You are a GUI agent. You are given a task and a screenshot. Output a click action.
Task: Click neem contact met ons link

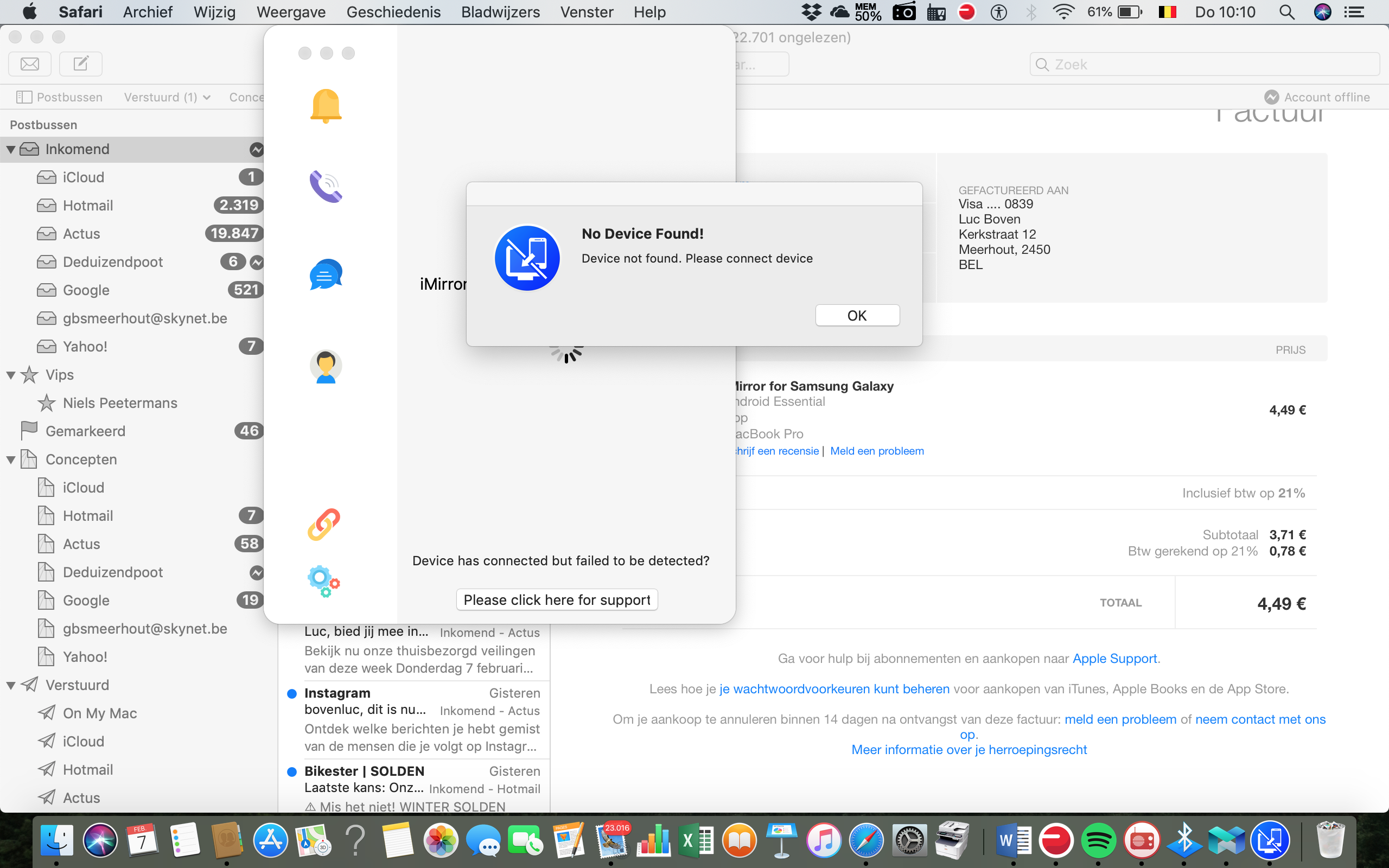[x=1260, y=719]
